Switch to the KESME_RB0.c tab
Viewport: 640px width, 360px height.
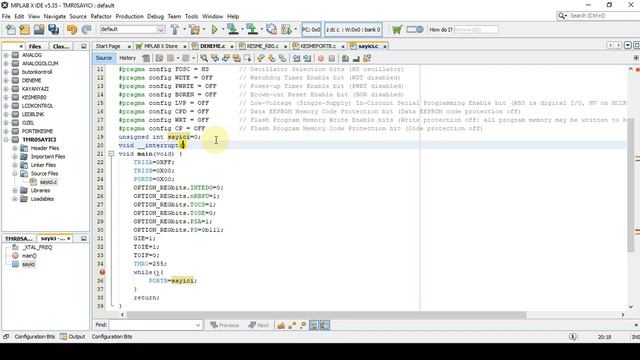(x=262, y=46)
